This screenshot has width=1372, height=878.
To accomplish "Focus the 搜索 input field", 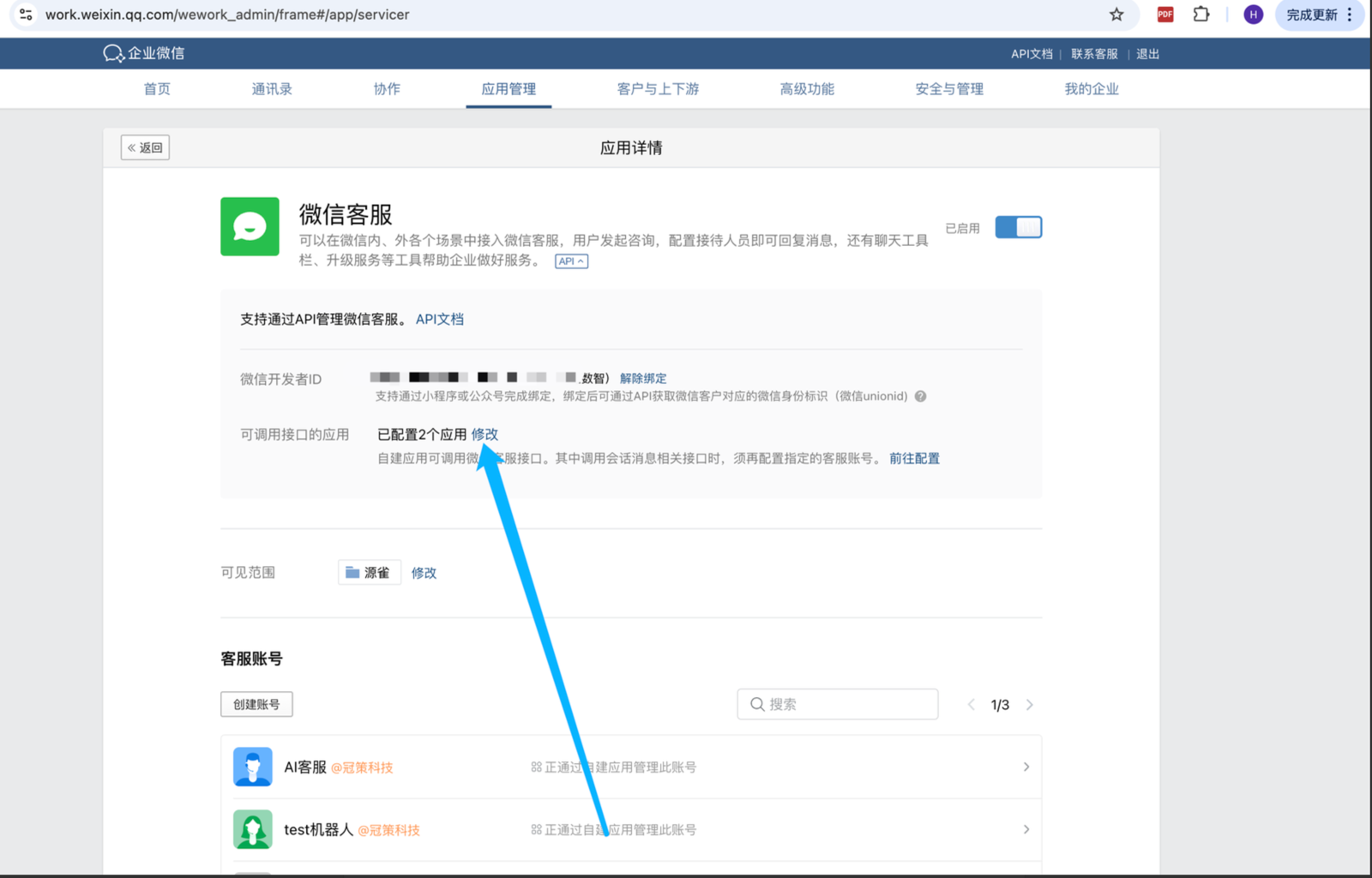I will coord(838,704).
